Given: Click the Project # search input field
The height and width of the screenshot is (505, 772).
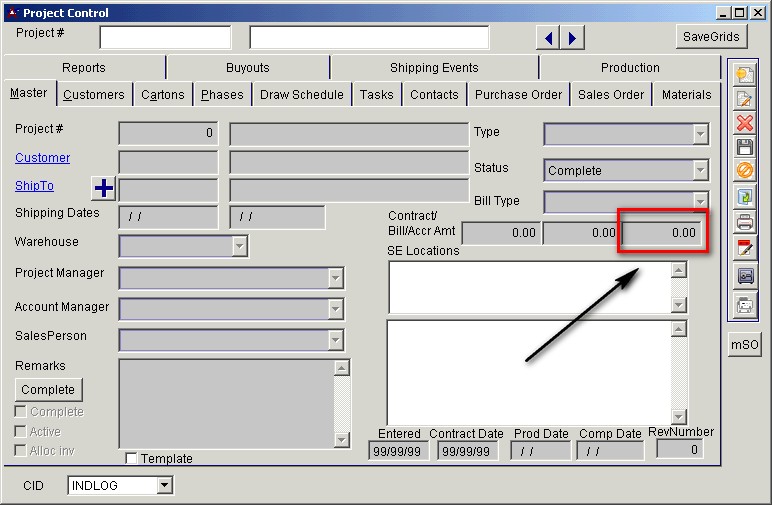Looking at the screenshot, I should 165,38.
